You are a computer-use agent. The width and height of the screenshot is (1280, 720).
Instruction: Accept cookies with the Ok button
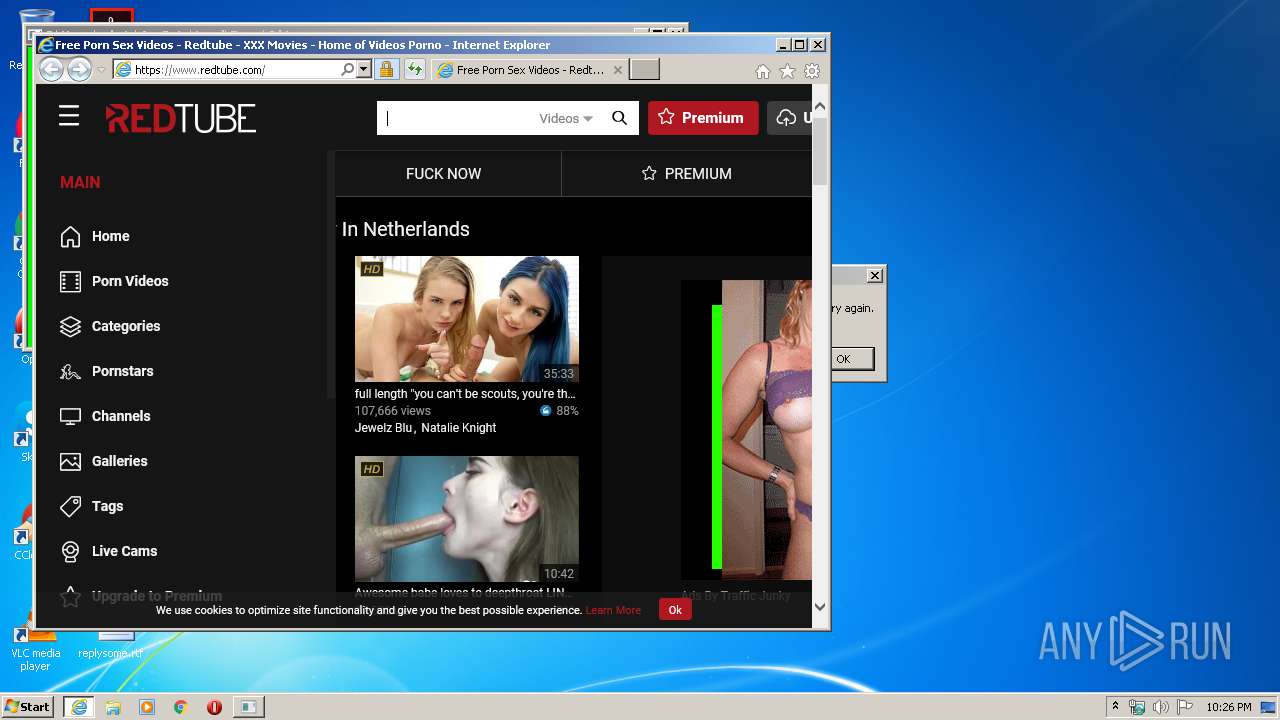click(x=675, y=609)
